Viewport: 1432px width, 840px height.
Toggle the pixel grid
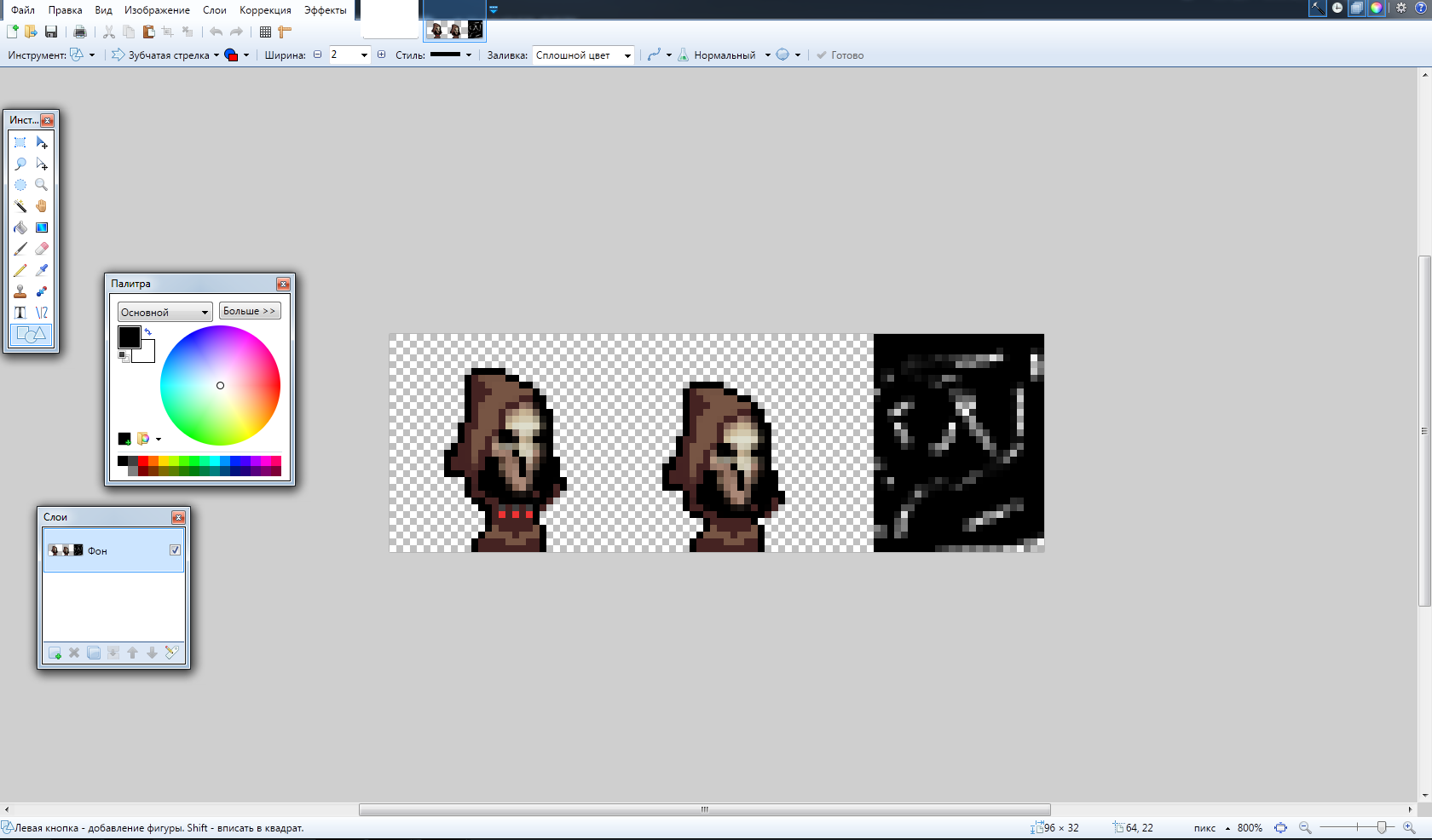pos(265,32)
